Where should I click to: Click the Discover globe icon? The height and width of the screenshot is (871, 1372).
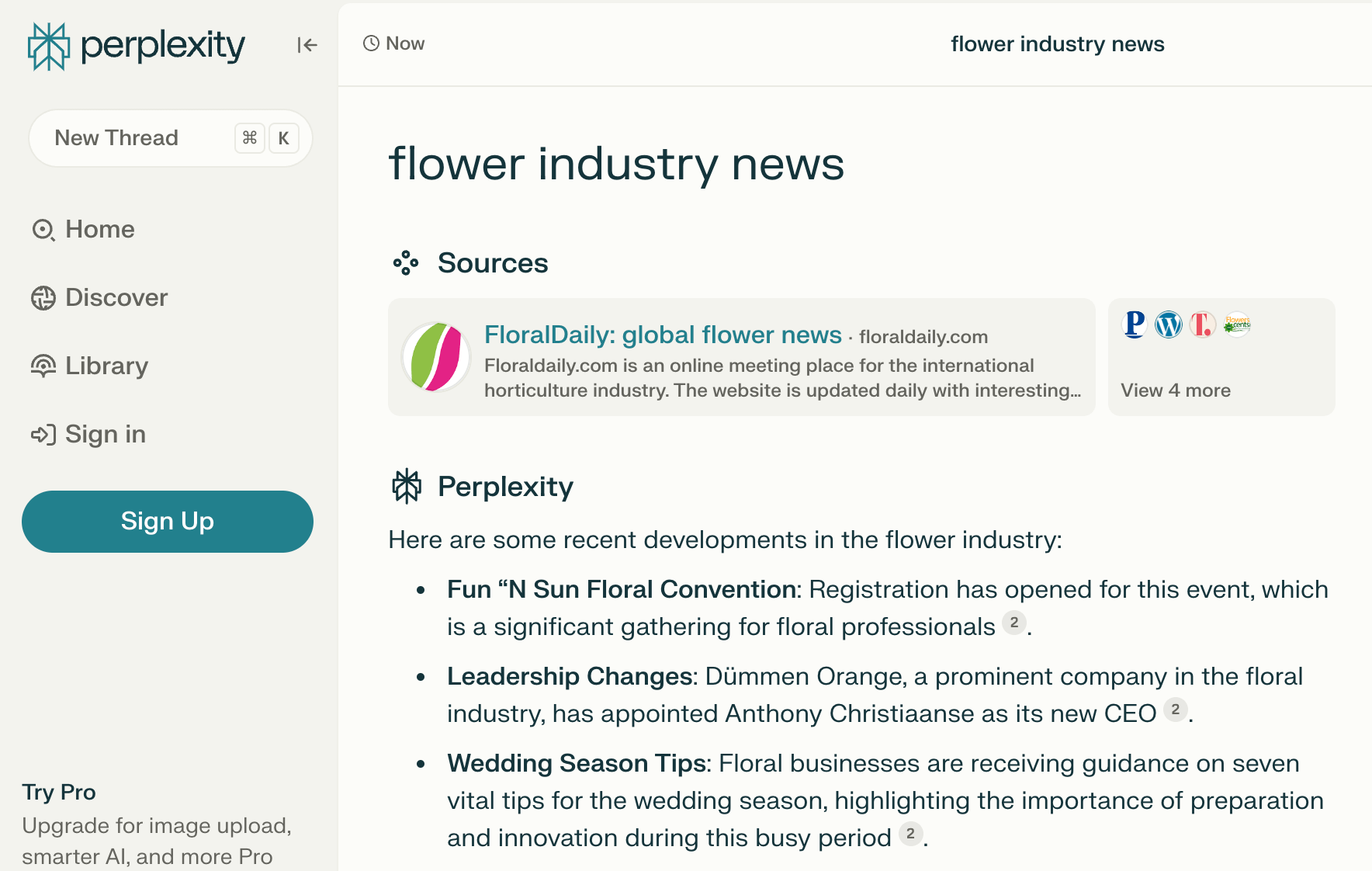click(x=43, y=298)
